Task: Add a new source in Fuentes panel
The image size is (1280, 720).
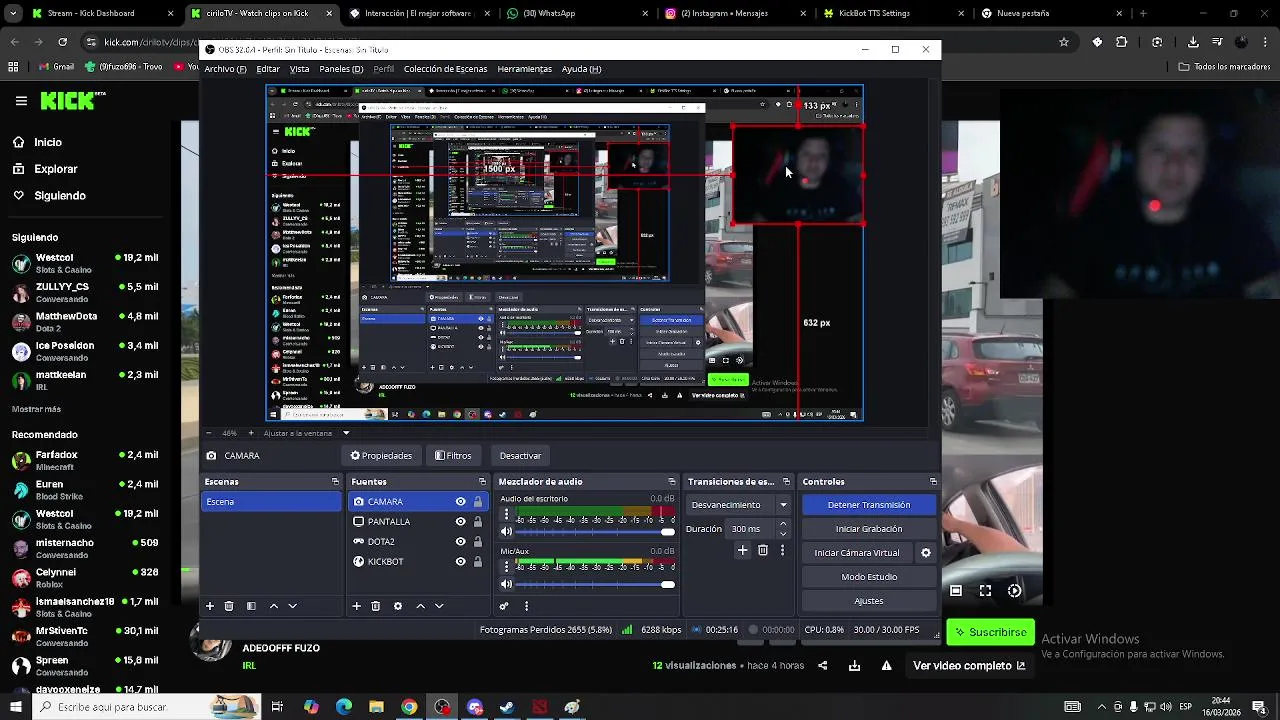Action: [x=356, y=606]
